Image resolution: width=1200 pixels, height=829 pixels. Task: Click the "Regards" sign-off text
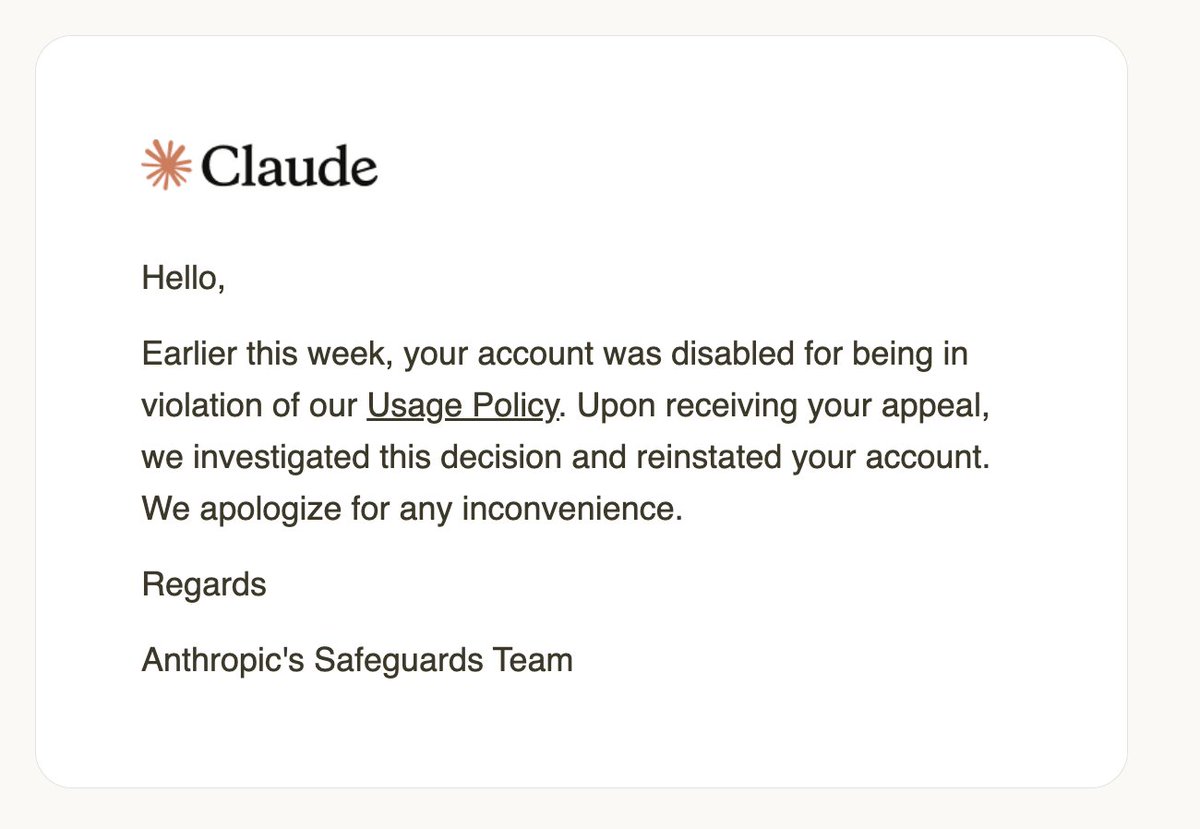(x=204, y=584)
